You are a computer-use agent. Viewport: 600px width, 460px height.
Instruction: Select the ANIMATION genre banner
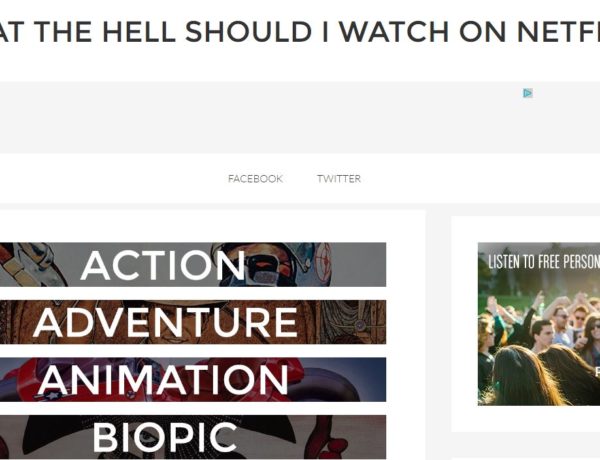[193, 379]
